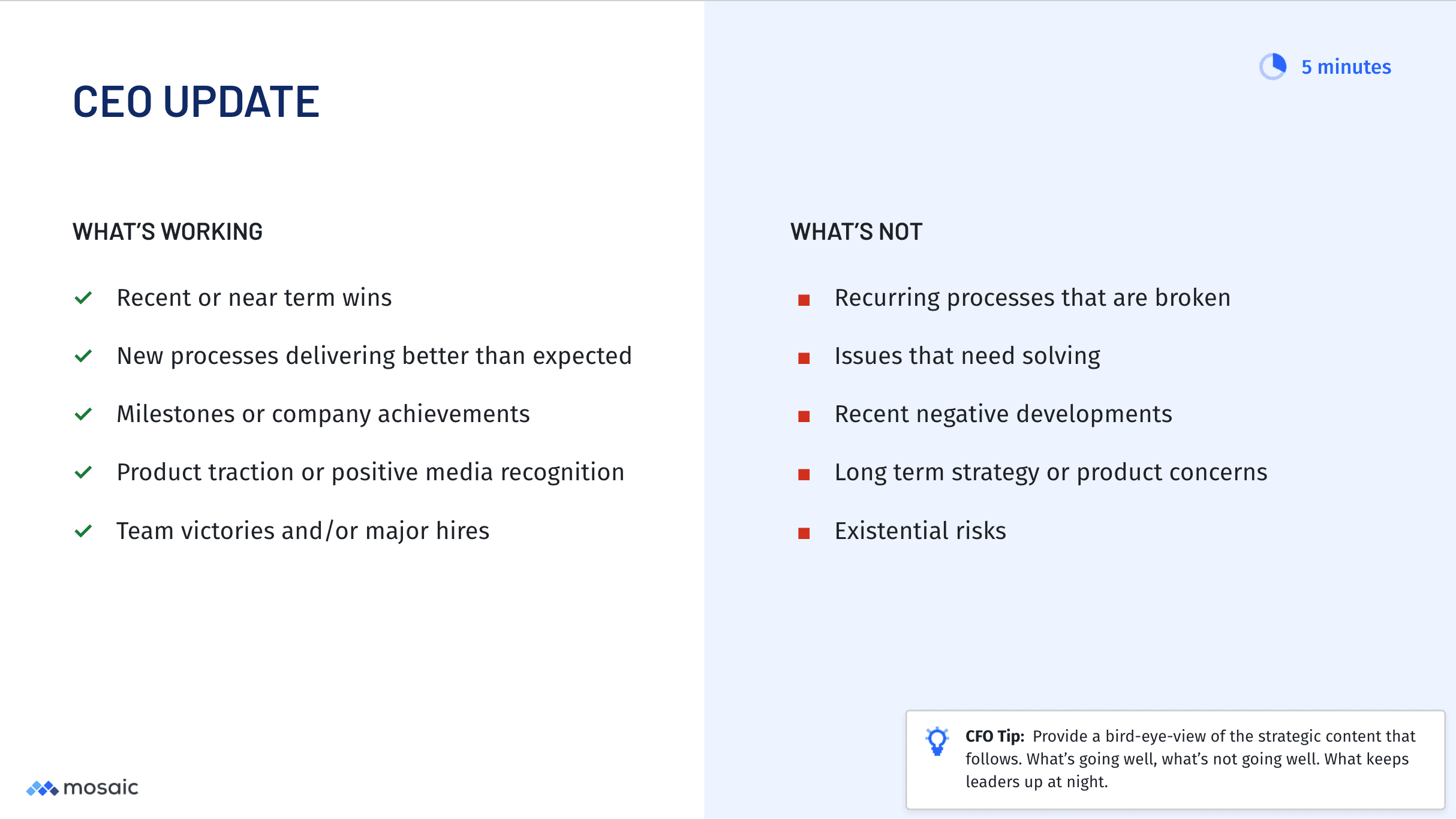Click the checkmark beside Recent or near term wins
The height and width of the screenshot is (819, 1456).
point(83,298)
